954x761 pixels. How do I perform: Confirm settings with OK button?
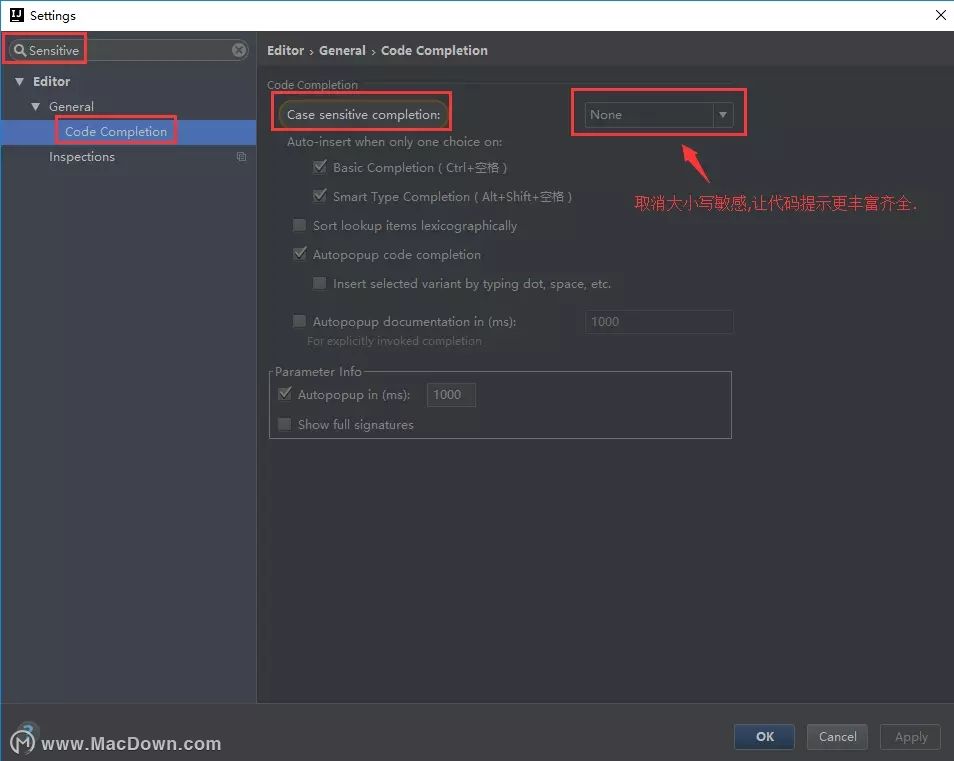pyautogui.click(x=764, y=737)
